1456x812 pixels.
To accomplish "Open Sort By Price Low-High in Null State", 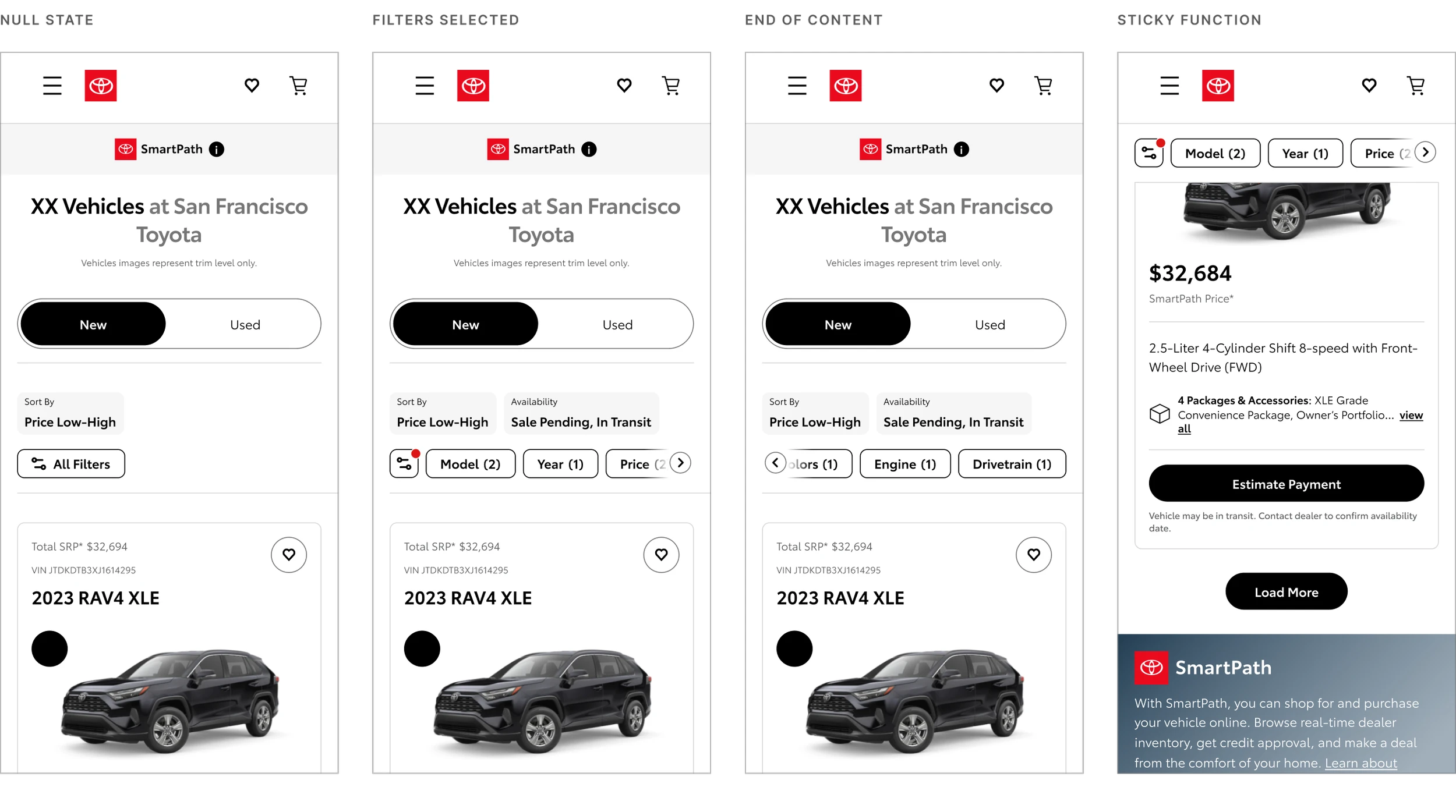I will click(x=70, y=413).
